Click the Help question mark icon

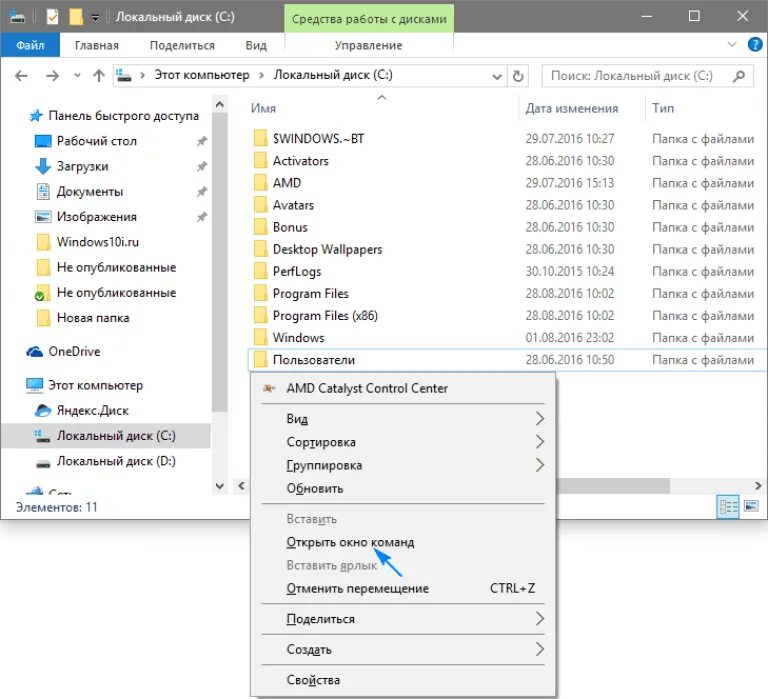point(755,45)
